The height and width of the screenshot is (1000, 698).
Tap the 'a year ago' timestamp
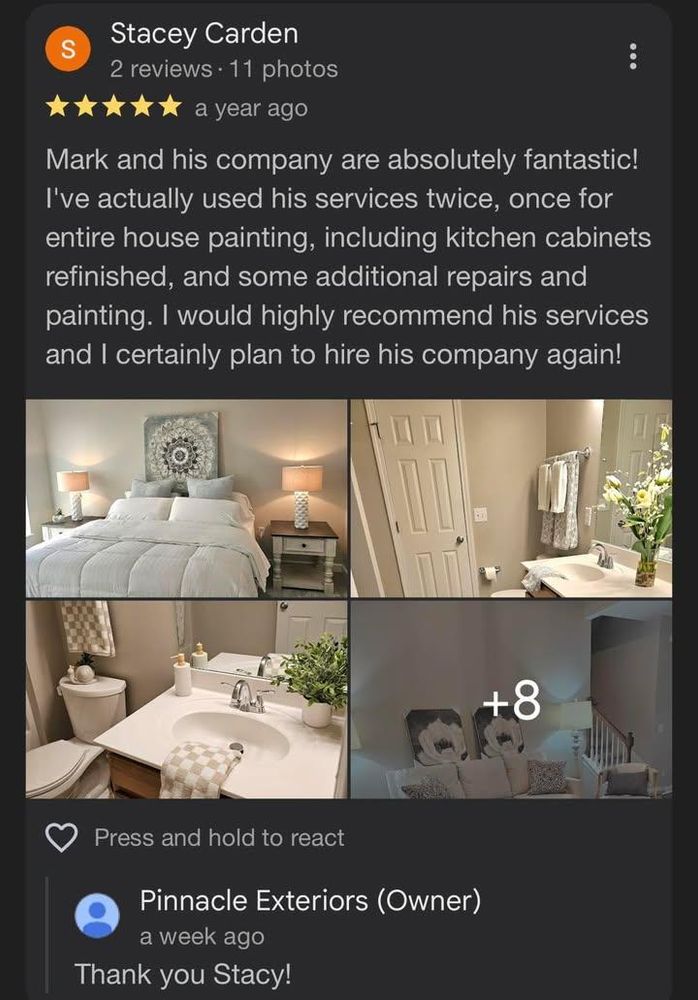(x=251, y=108)
